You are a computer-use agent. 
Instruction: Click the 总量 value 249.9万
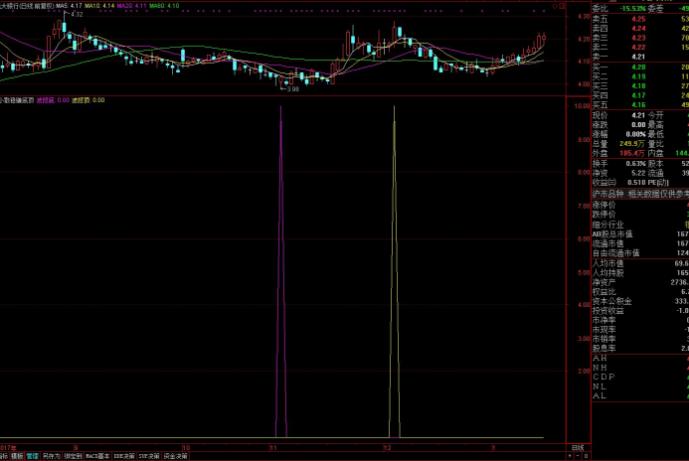(632, 144)
